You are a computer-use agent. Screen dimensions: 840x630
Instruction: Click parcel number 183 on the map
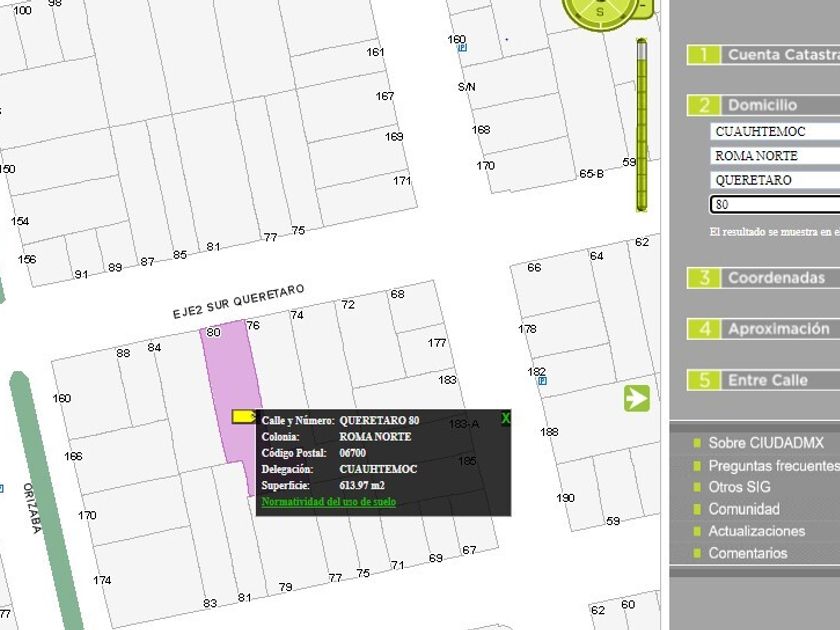pyautogui.click(x=447, y=380)
